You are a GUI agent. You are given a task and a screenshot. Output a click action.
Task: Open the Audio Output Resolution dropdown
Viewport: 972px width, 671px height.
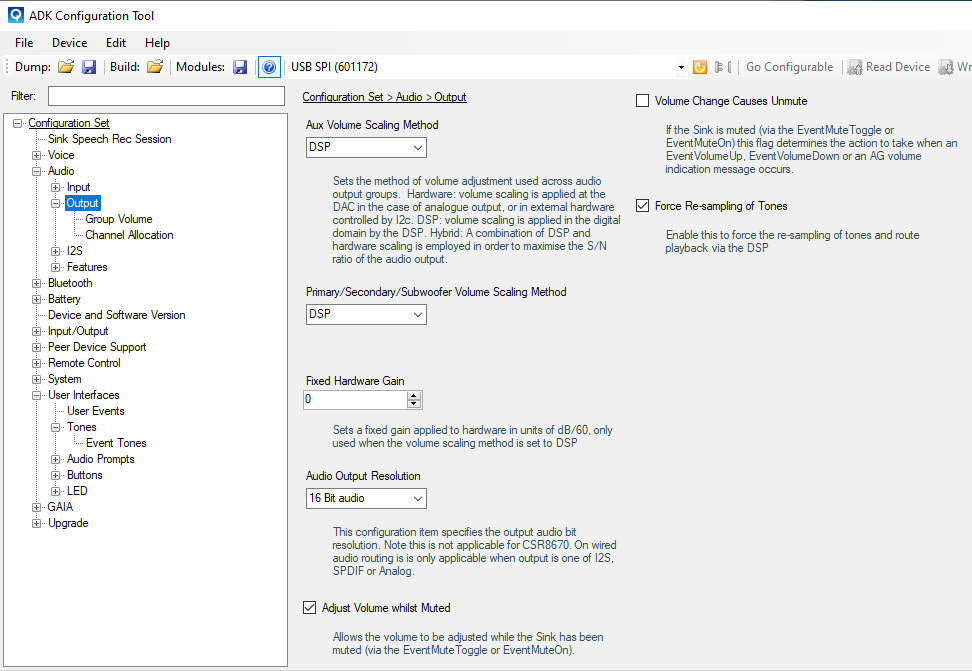point(366,498)
